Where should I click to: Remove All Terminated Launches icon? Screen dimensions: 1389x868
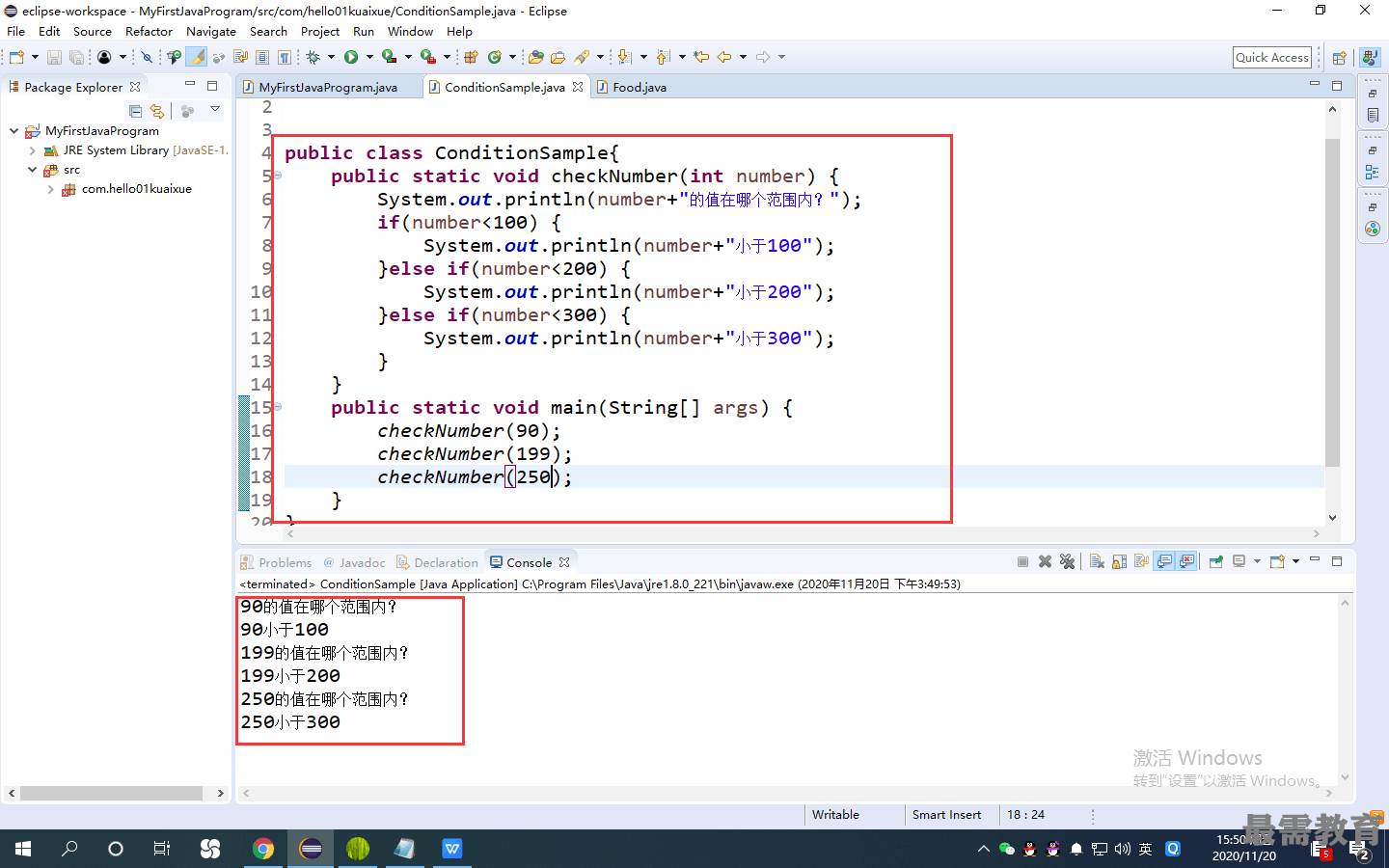[x=1067, y=561]
